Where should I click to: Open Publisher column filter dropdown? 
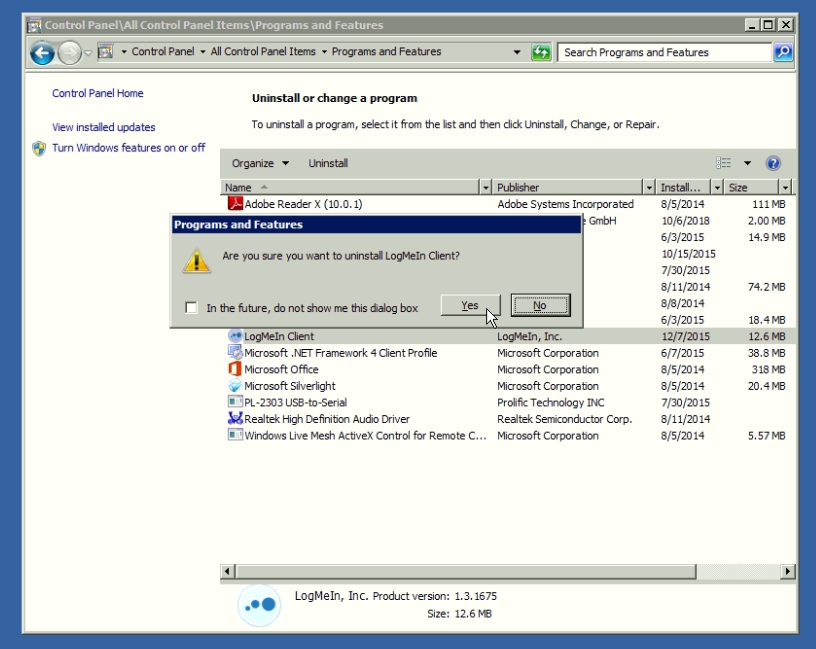tap(649, 187)
